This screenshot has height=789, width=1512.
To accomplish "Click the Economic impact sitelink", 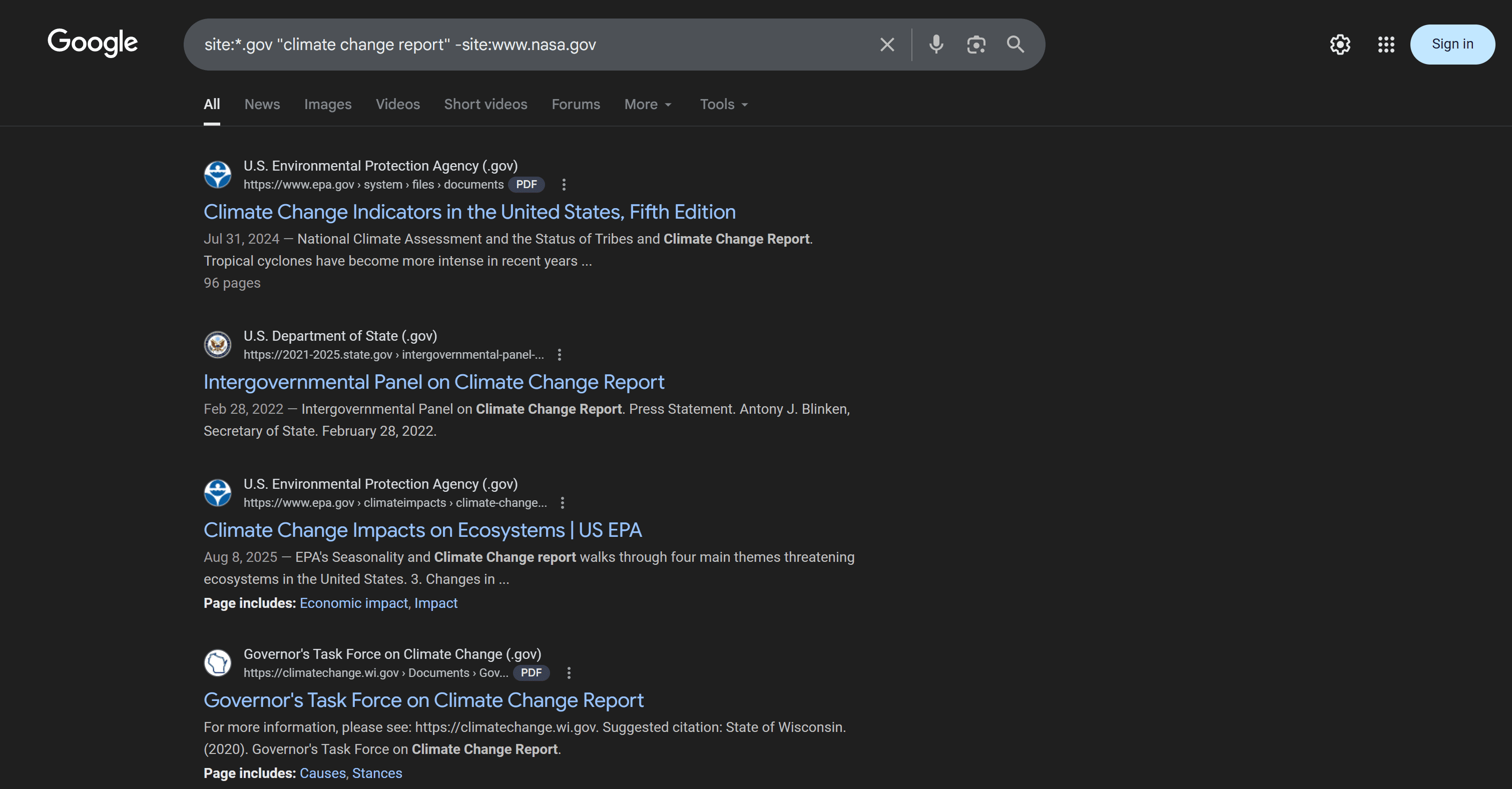I will 353,603.
